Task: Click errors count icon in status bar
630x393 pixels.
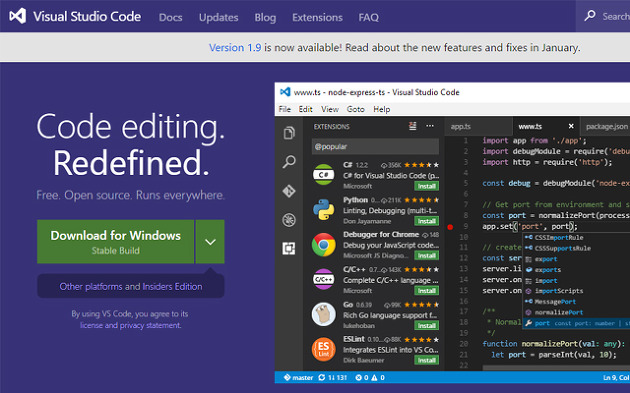Action: point(358,377)
